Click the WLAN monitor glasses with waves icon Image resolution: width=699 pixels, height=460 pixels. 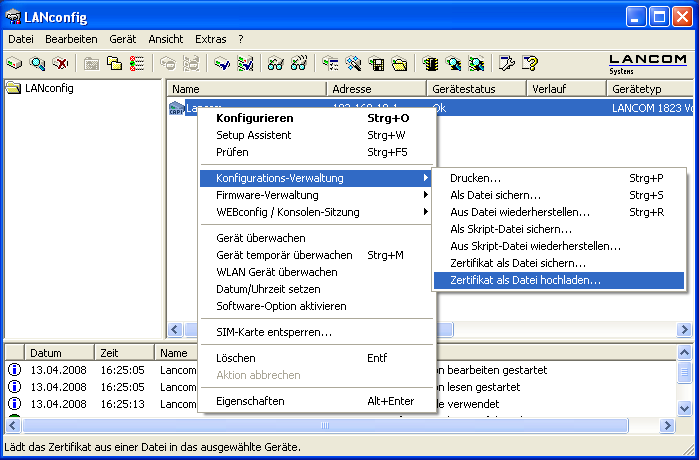coord(299,63)
